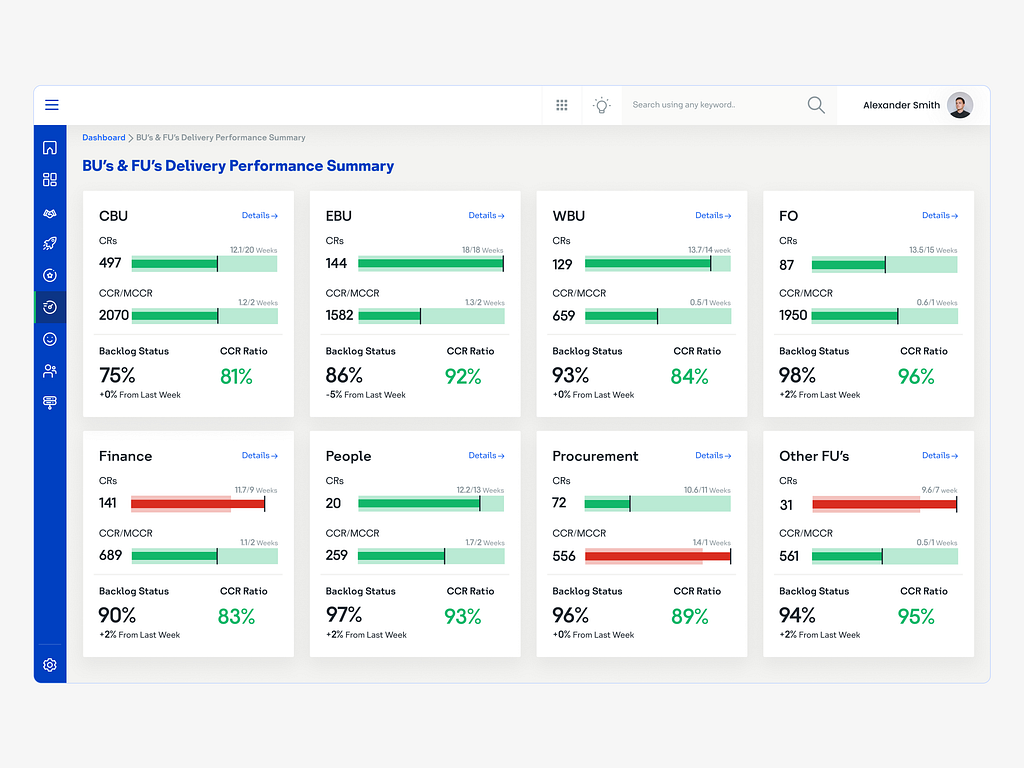Select the active performance speedometer icon

pos(50,307)
